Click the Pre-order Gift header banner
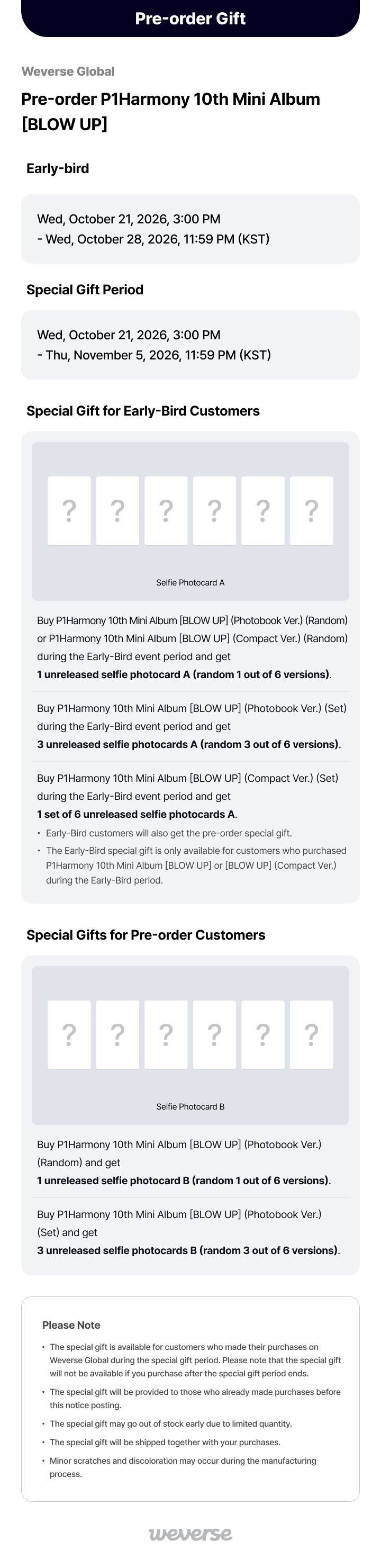This screenshot has width=381, height=1568. 190,18
